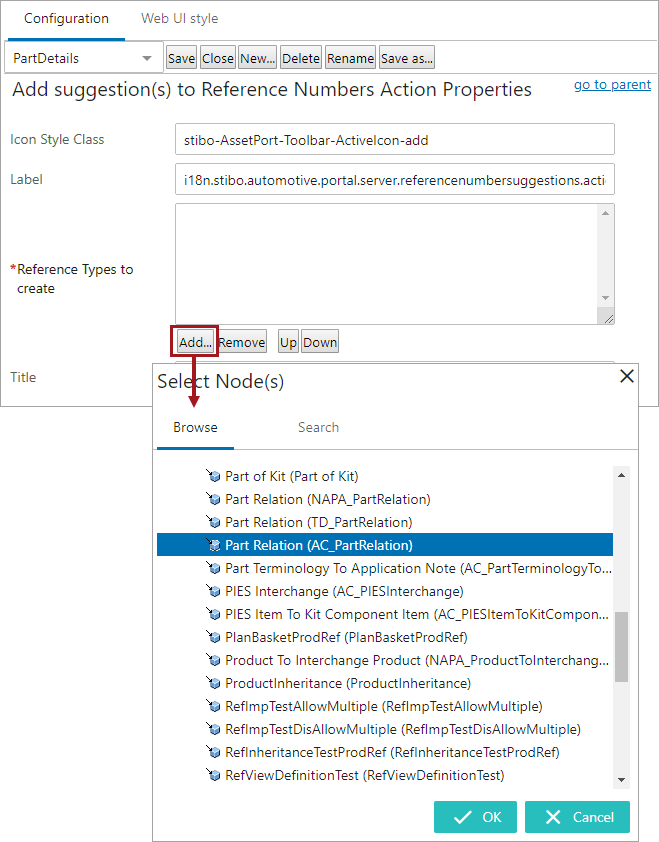
Task: Click the PIES Interchange node icon
Action: (213, 591)
